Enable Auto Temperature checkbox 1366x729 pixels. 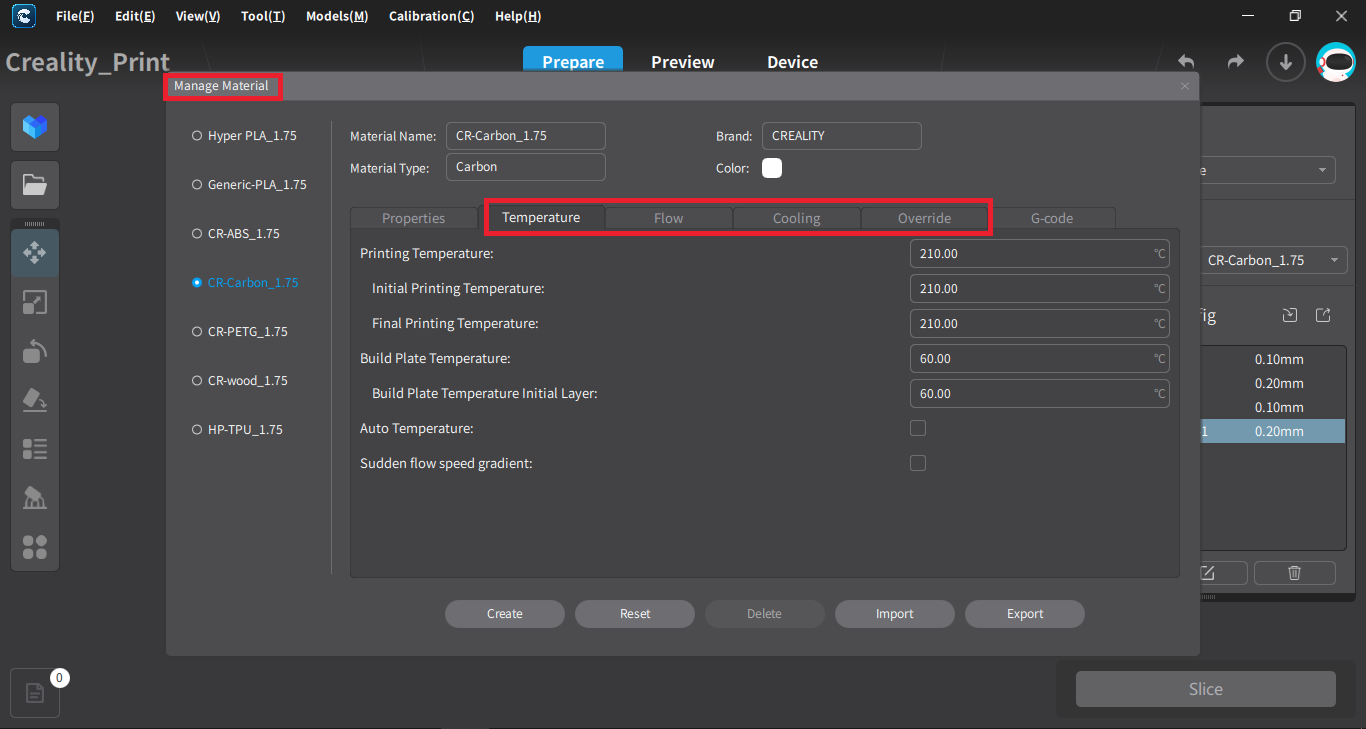(x=918, y=428)
